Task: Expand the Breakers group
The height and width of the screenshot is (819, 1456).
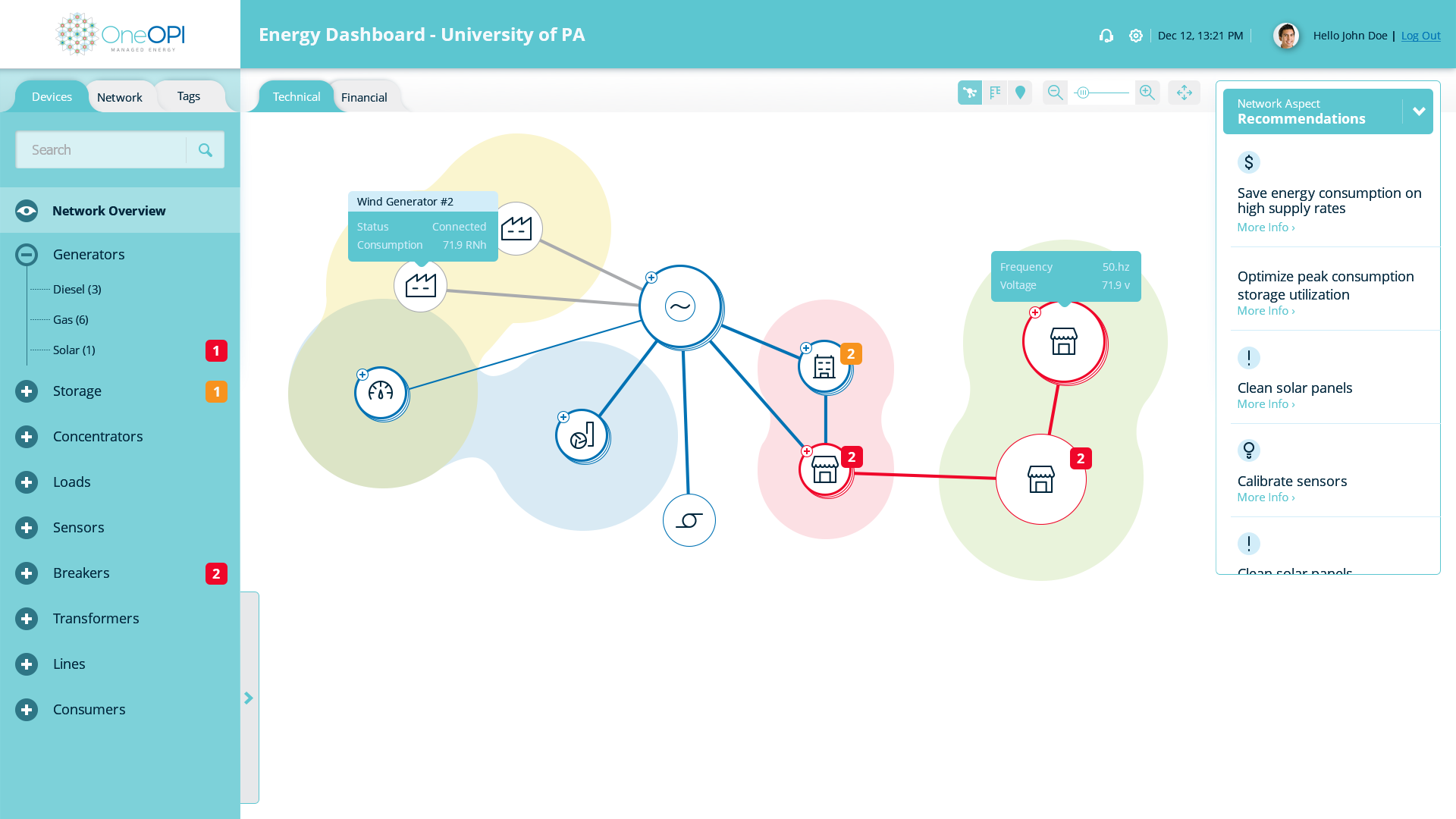Action: 27,573
